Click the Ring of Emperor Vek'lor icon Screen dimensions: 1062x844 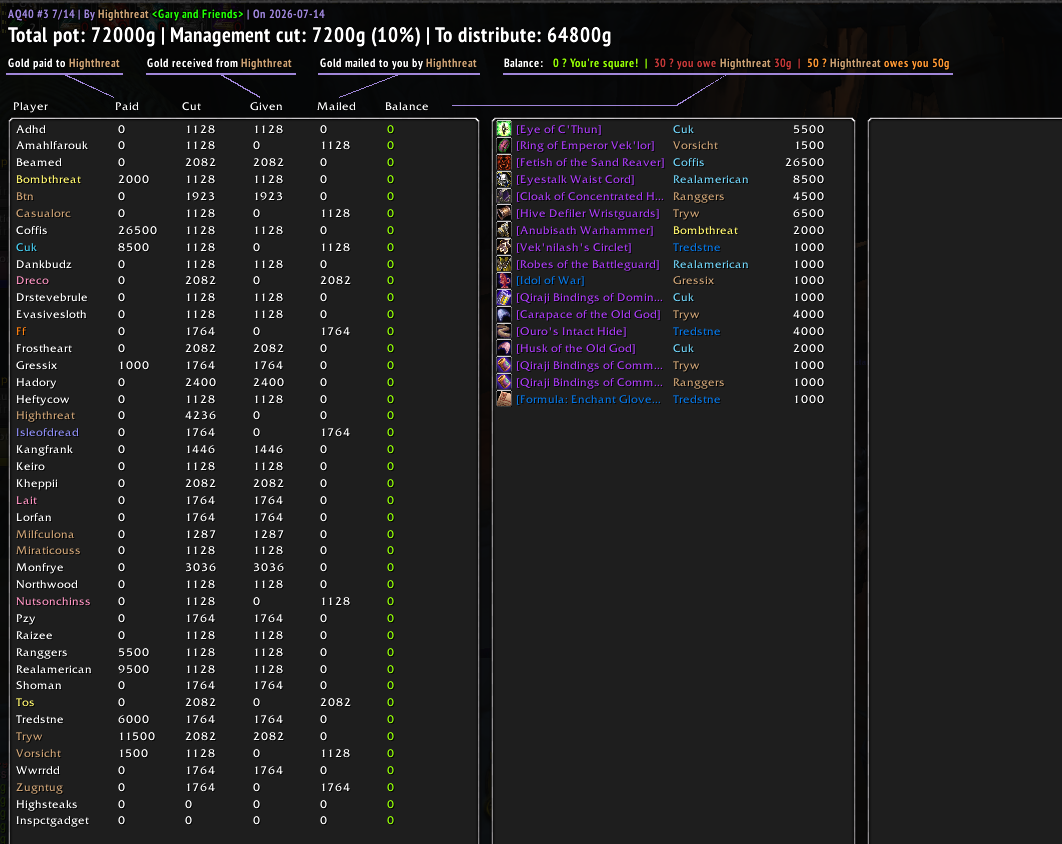pyautogui.click(x=504, y=146)
